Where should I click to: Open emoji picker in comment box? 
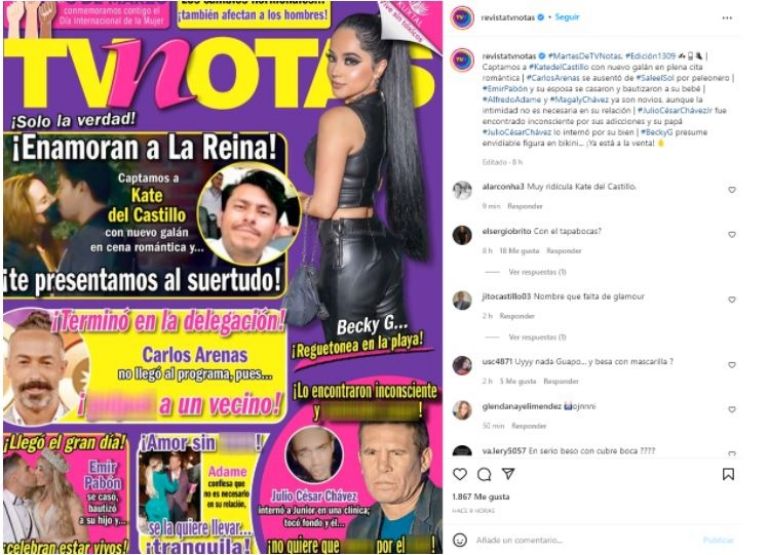459,540
